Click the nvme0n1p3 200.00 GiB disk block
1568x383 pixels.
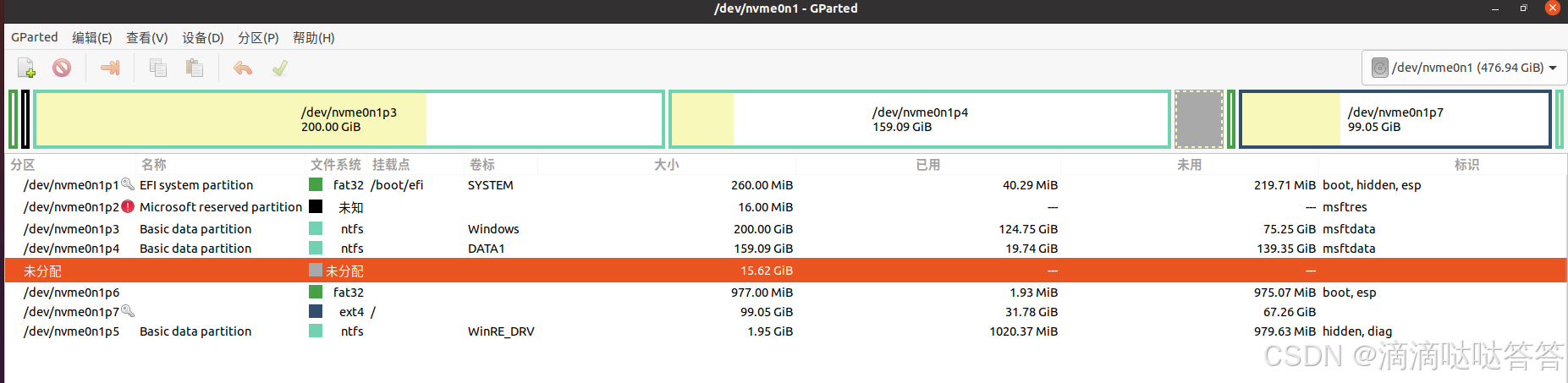pyautogui.click(x=349, y=119)
